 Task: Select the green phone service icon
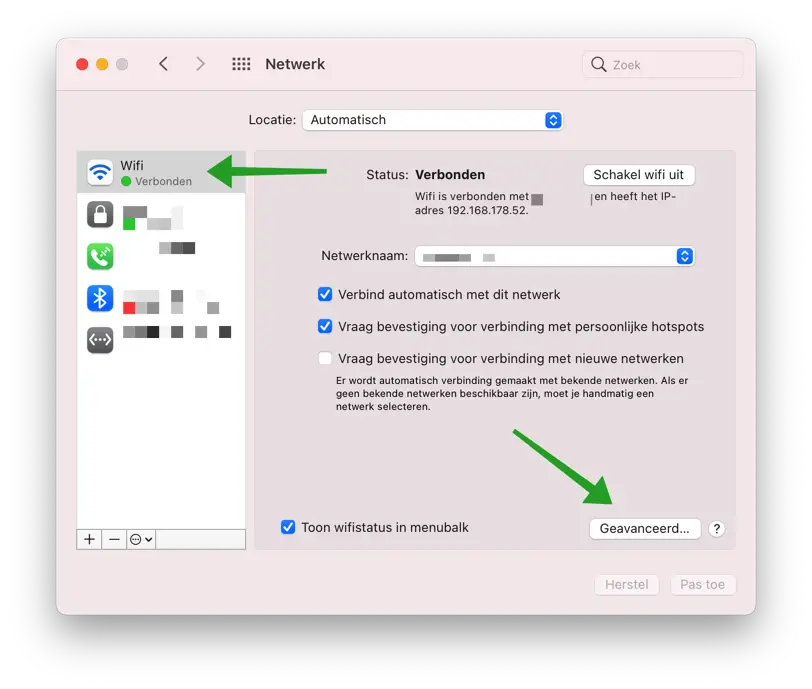100,256
